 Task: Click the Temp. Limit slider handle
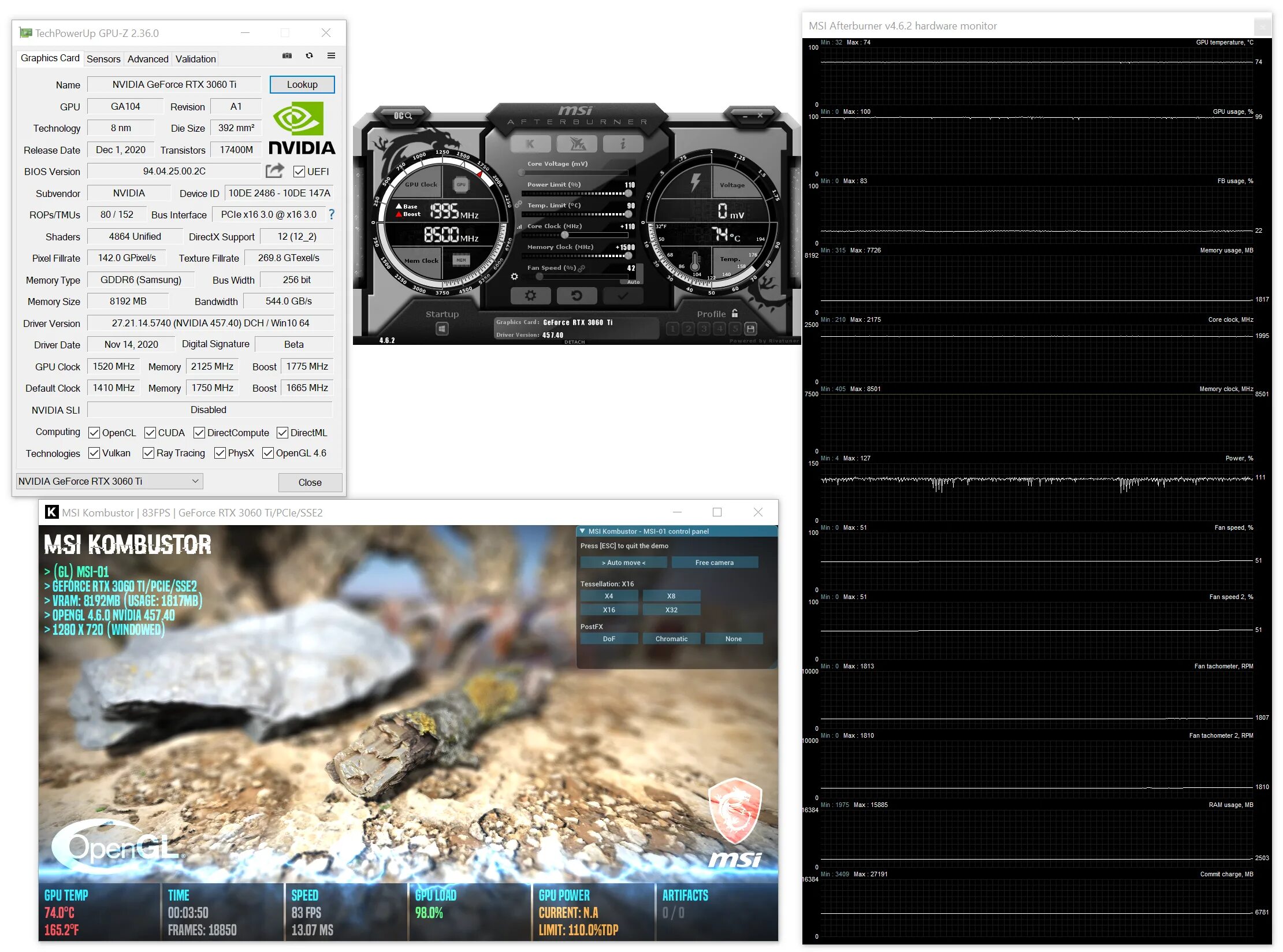(x=628, y=214)
